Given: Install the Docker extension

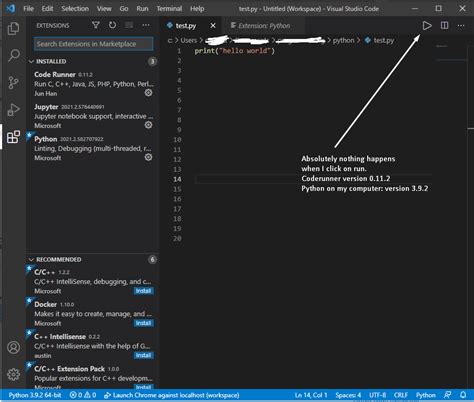Looking at the screenshot, I should click(143, 323).
